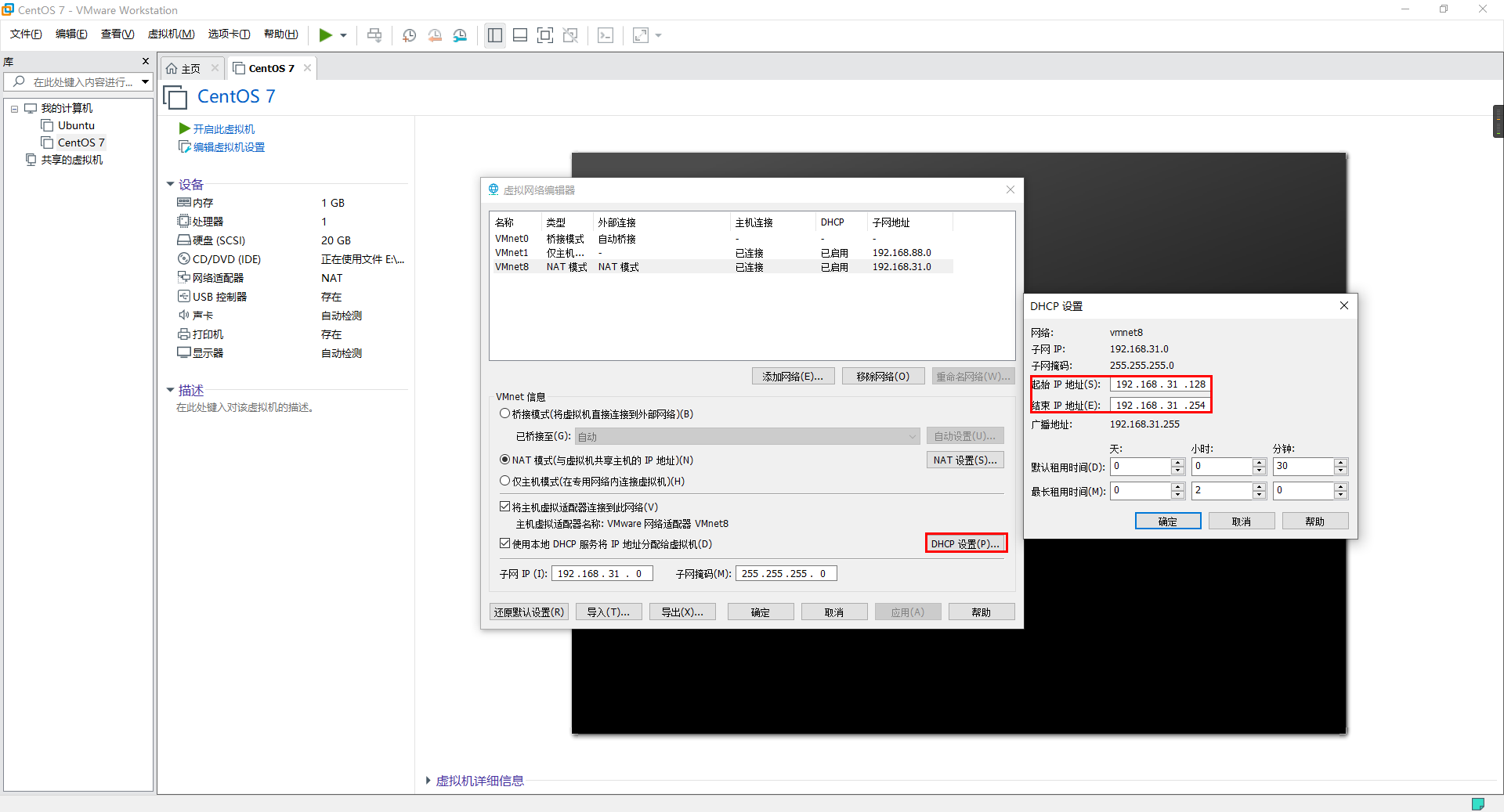This screenshot has width=1504, height=812.
Task: Click the 起始 IP 地址 input field
Action: click(1160, 384)
